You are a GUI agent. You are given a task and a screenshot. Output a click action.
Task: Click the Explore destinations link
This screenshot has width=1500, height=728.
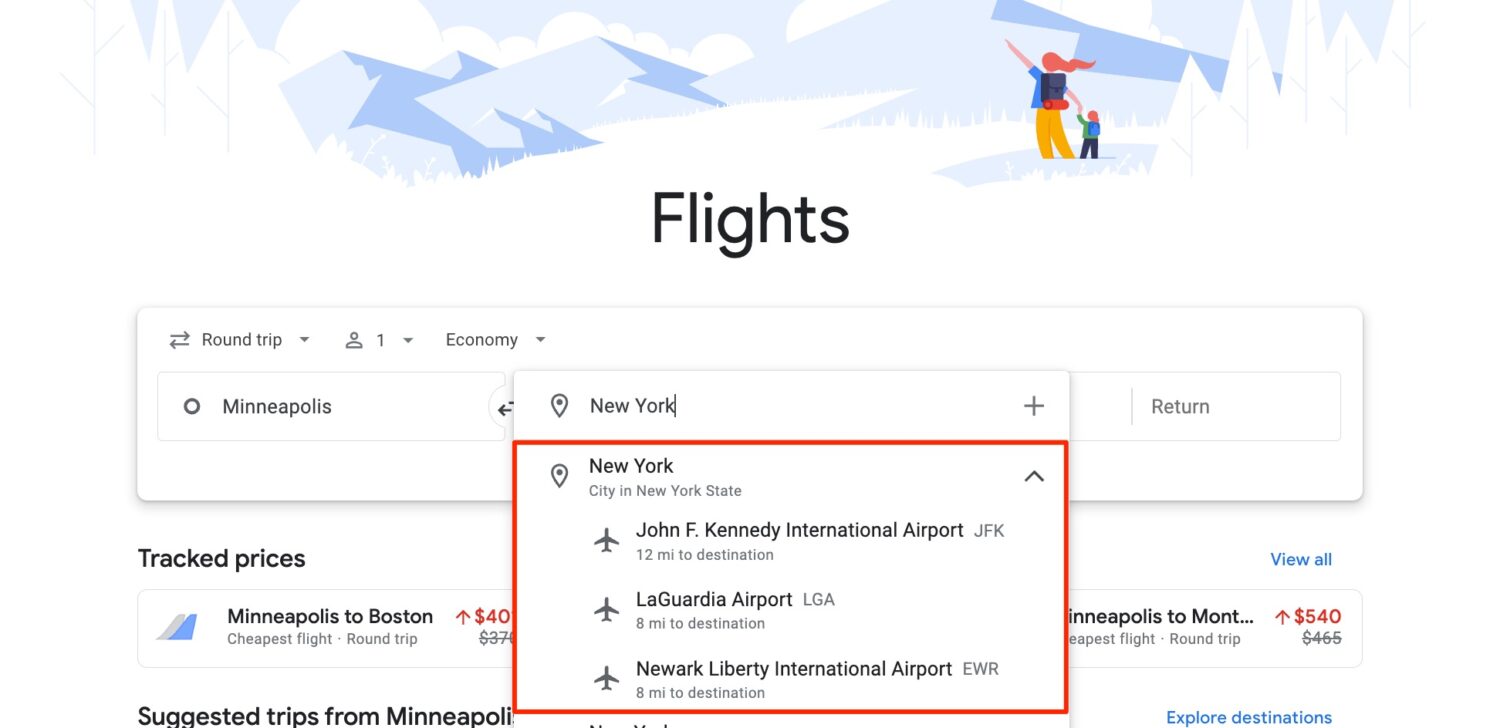coord(1249,717)
